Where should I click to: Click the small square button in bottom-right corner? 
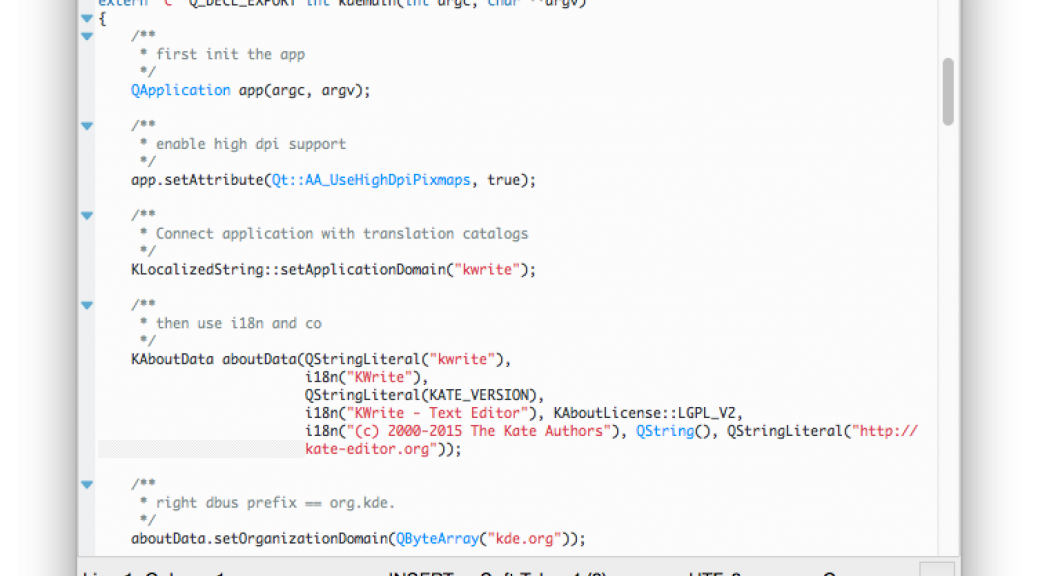tap(936, 569)
